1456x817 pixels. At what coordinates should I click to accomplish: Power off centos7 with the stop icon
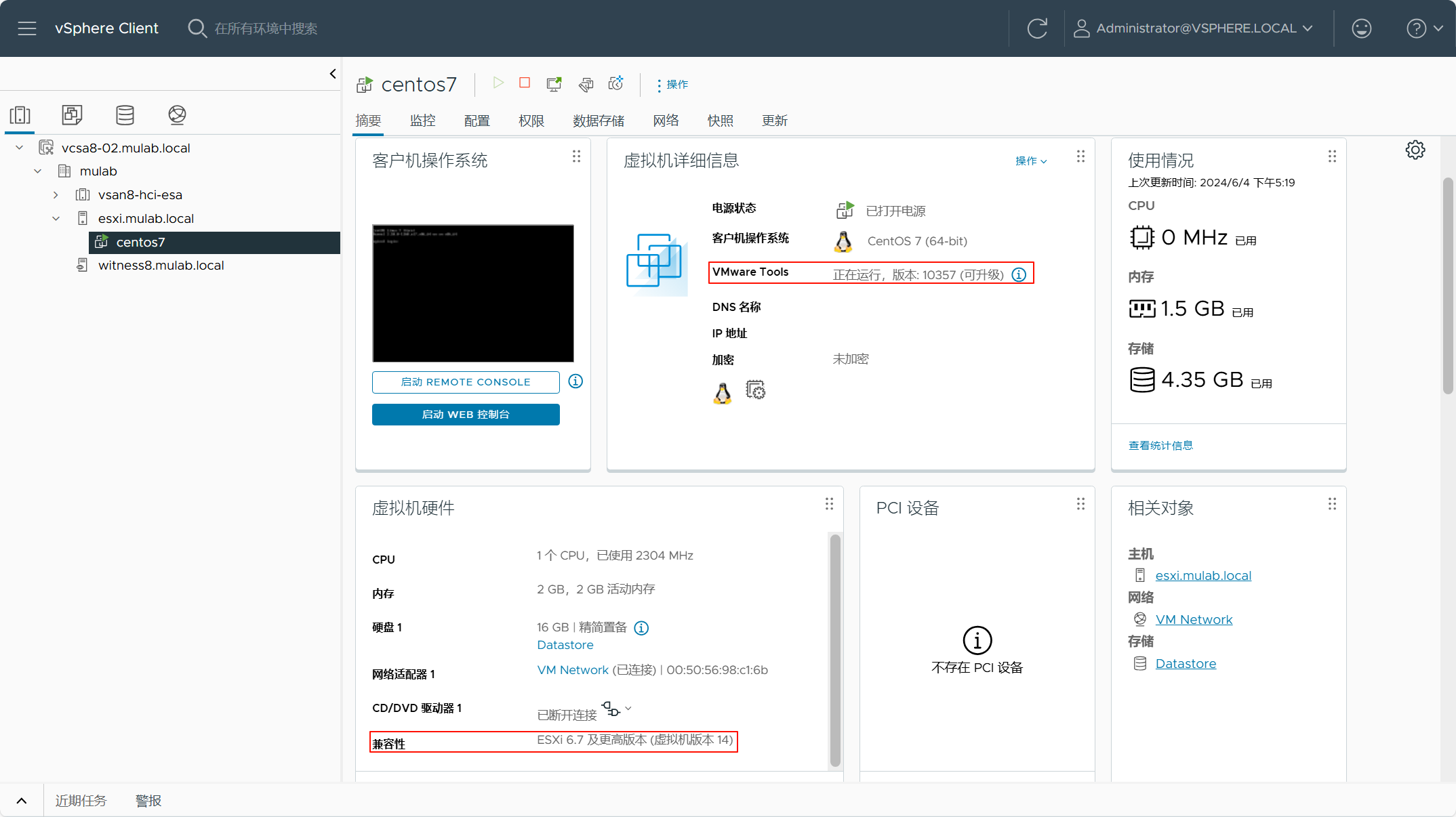[x=525, y=83]
